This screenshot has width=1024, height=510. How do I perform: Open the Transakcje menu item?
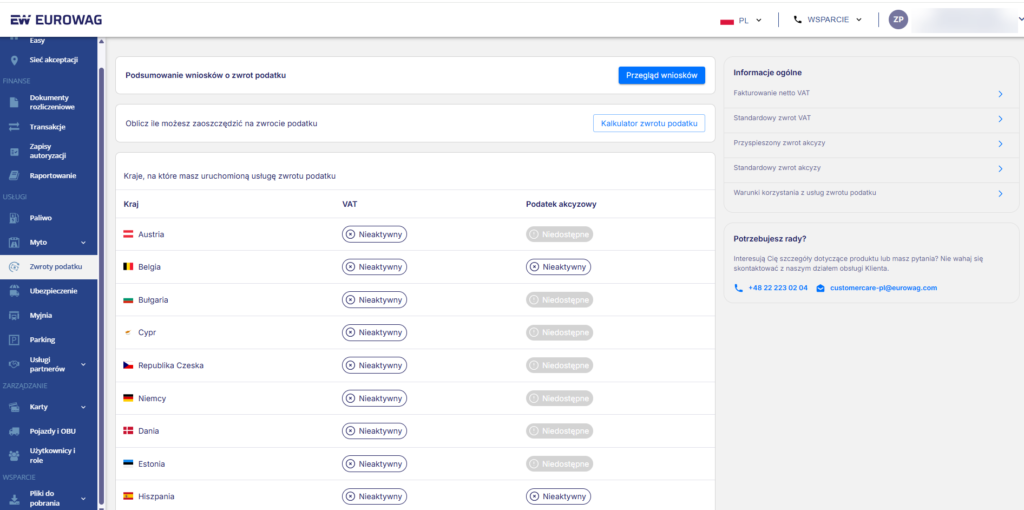point(48,127)
